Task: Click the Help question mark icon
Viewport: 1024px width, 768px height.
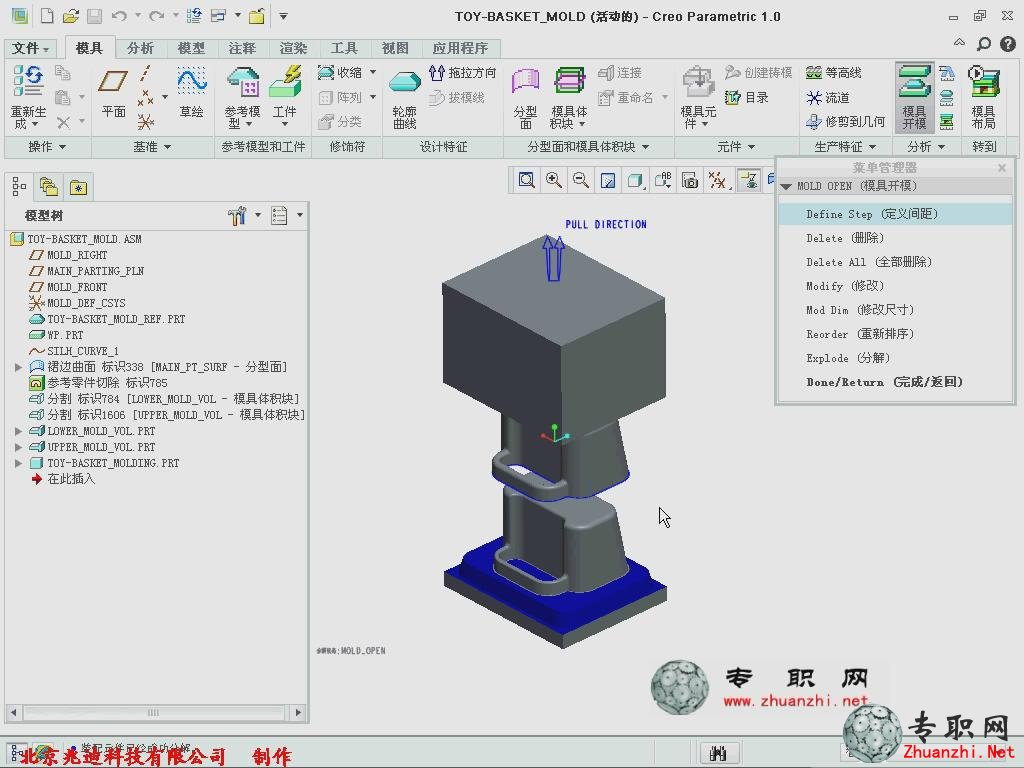Action: click(1008, 44)
